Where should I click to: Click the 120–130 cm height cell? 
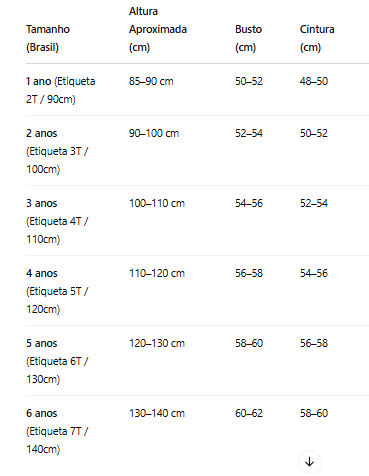[157, 343]
